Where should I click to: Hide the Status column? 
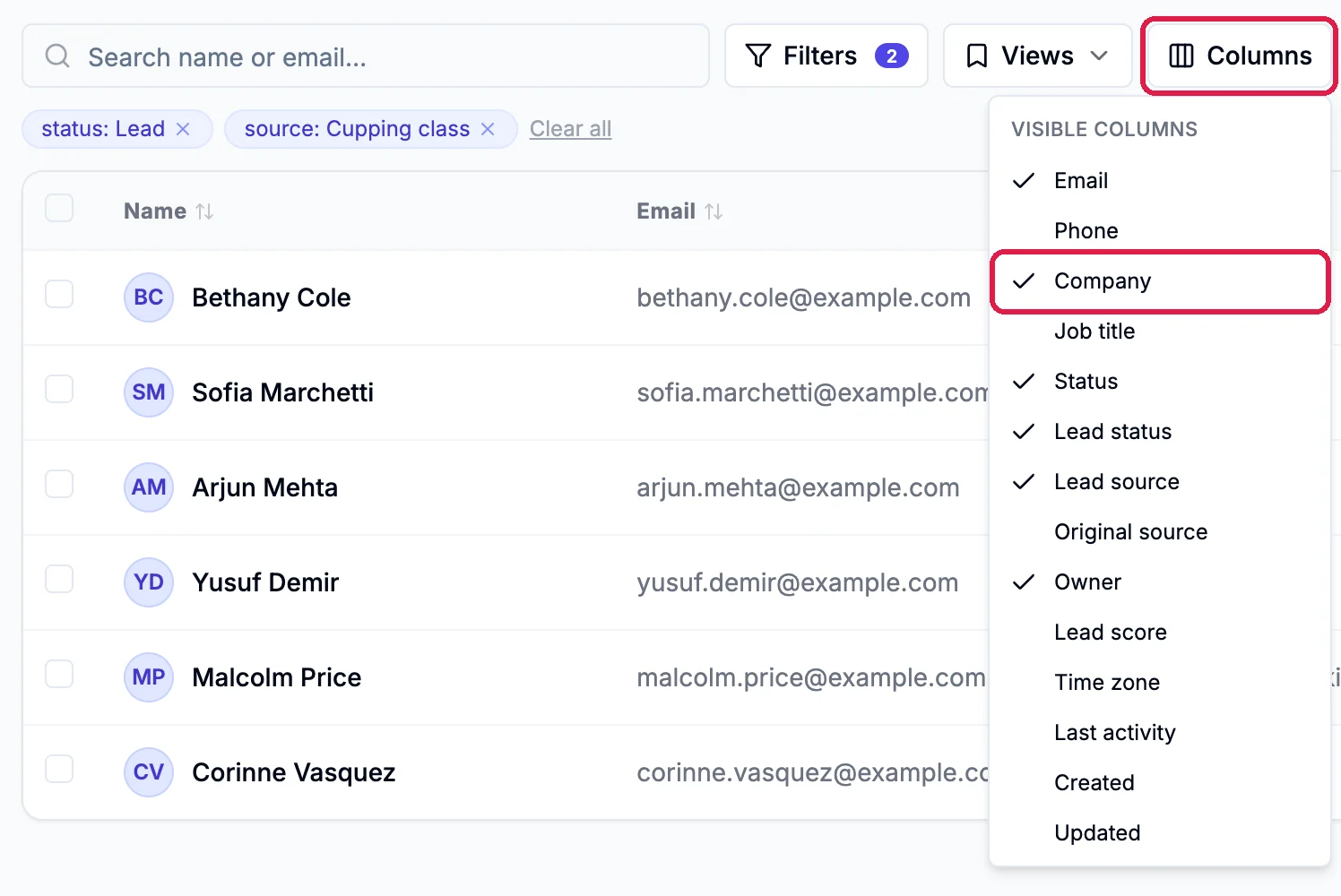pyautogui.click(x=1160, y=382)
